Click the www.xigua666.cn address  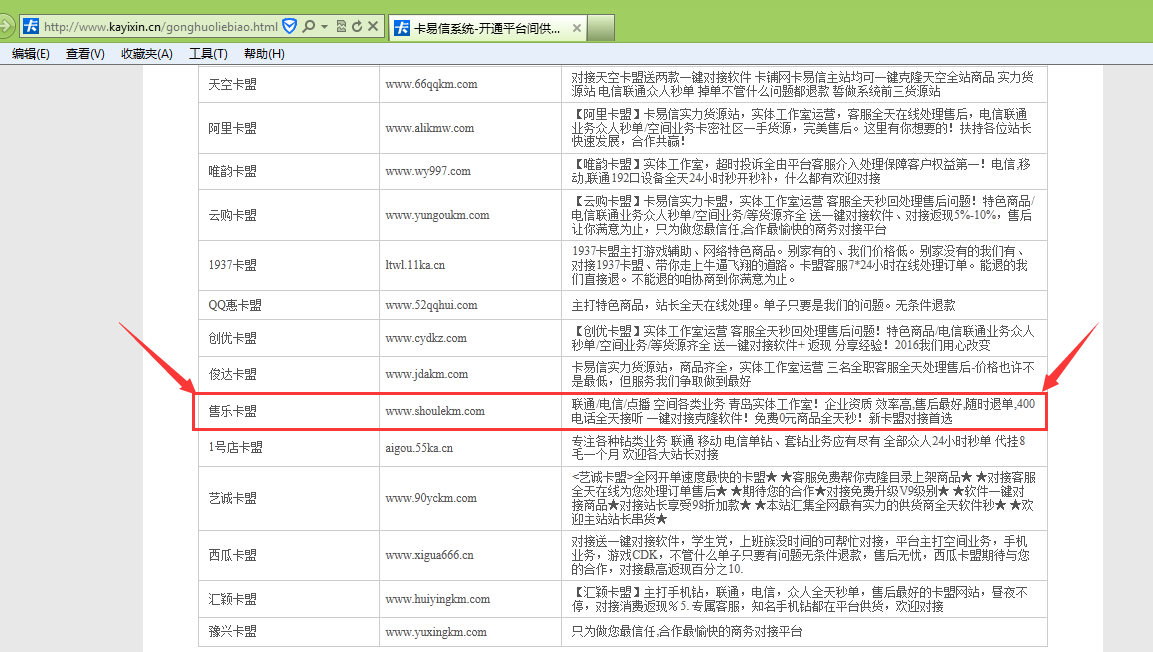(x=429, y=555)
